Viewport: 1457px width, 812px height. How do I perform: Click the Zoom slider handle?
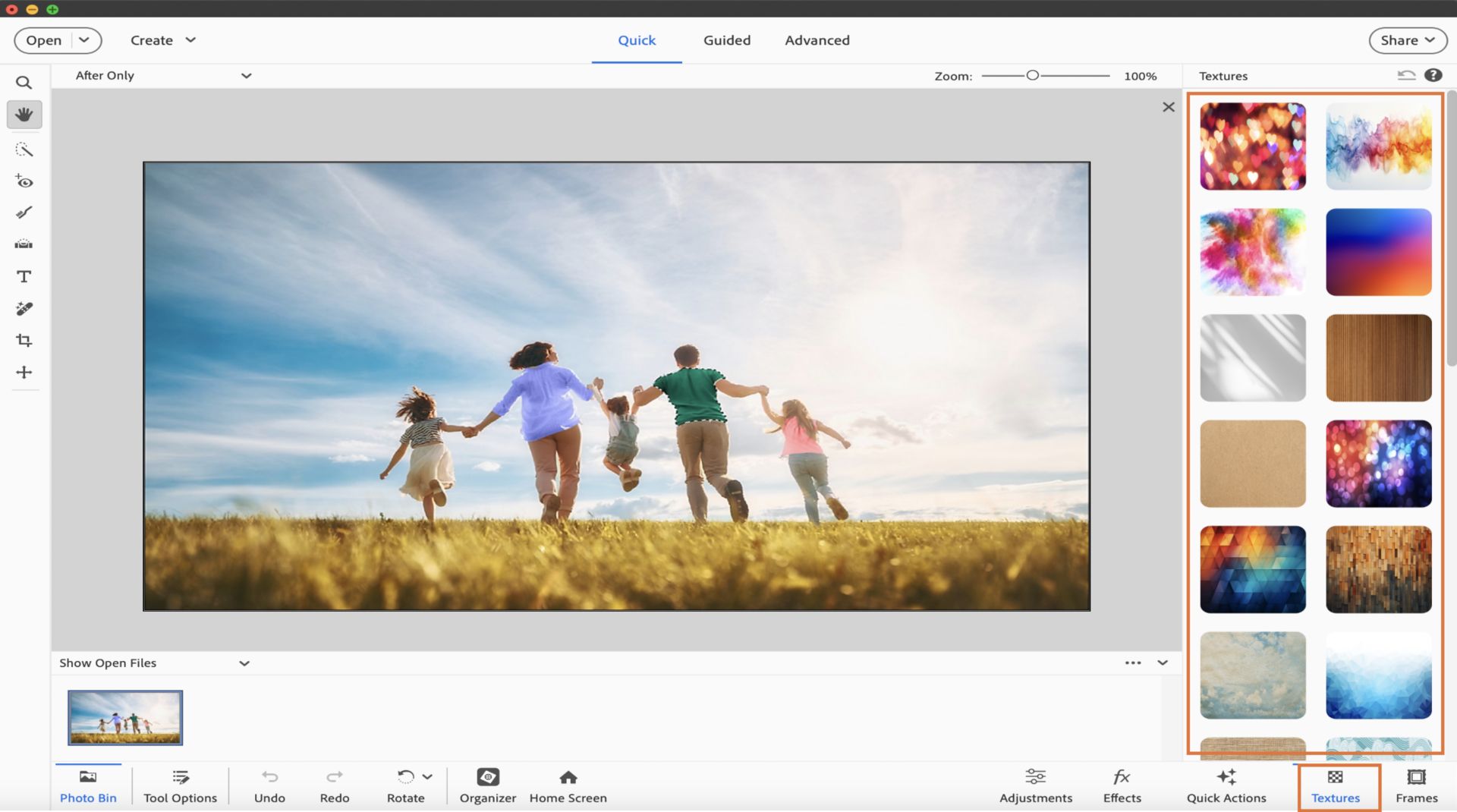1032,76
